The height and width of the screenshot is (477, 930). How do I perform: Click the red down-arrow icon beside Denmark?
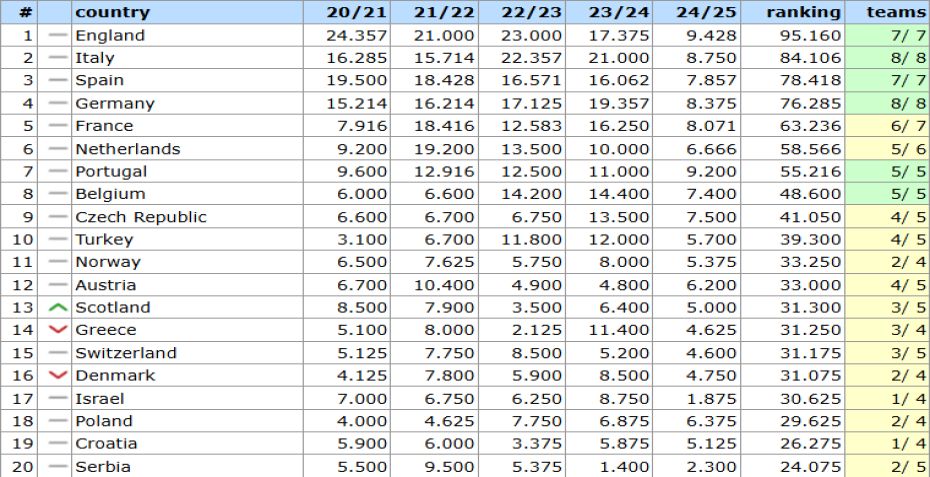point(58,376)
